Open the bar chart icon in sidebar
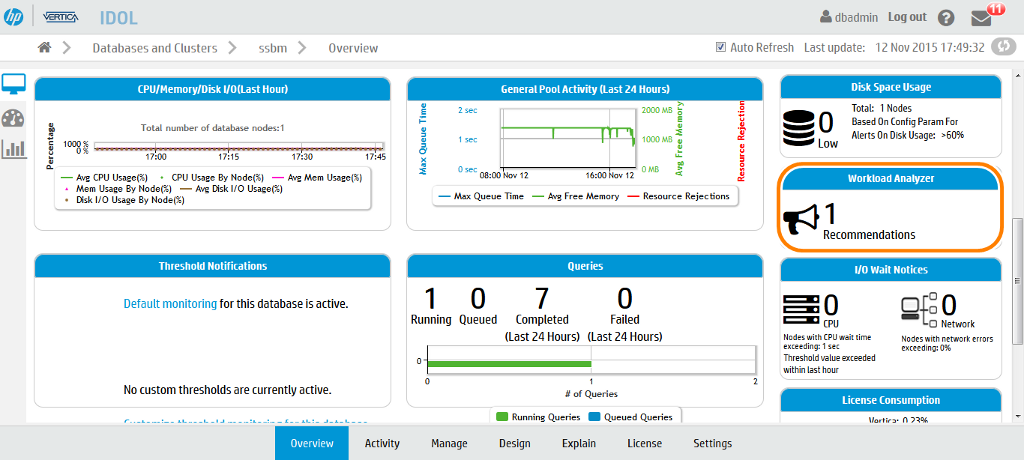The image size is (1024, 460). [x=14, y=149]
